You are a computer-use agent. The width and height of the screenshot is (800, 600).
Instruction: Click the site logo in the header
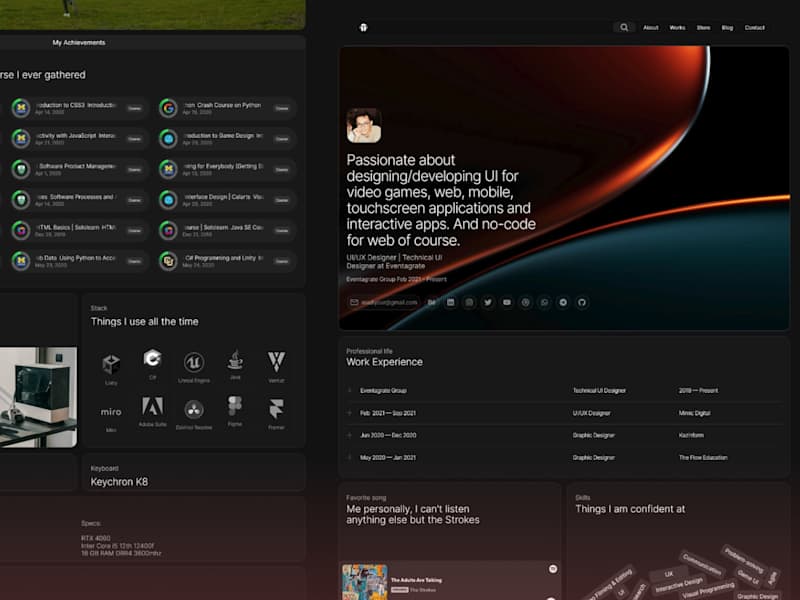point(363,28)
